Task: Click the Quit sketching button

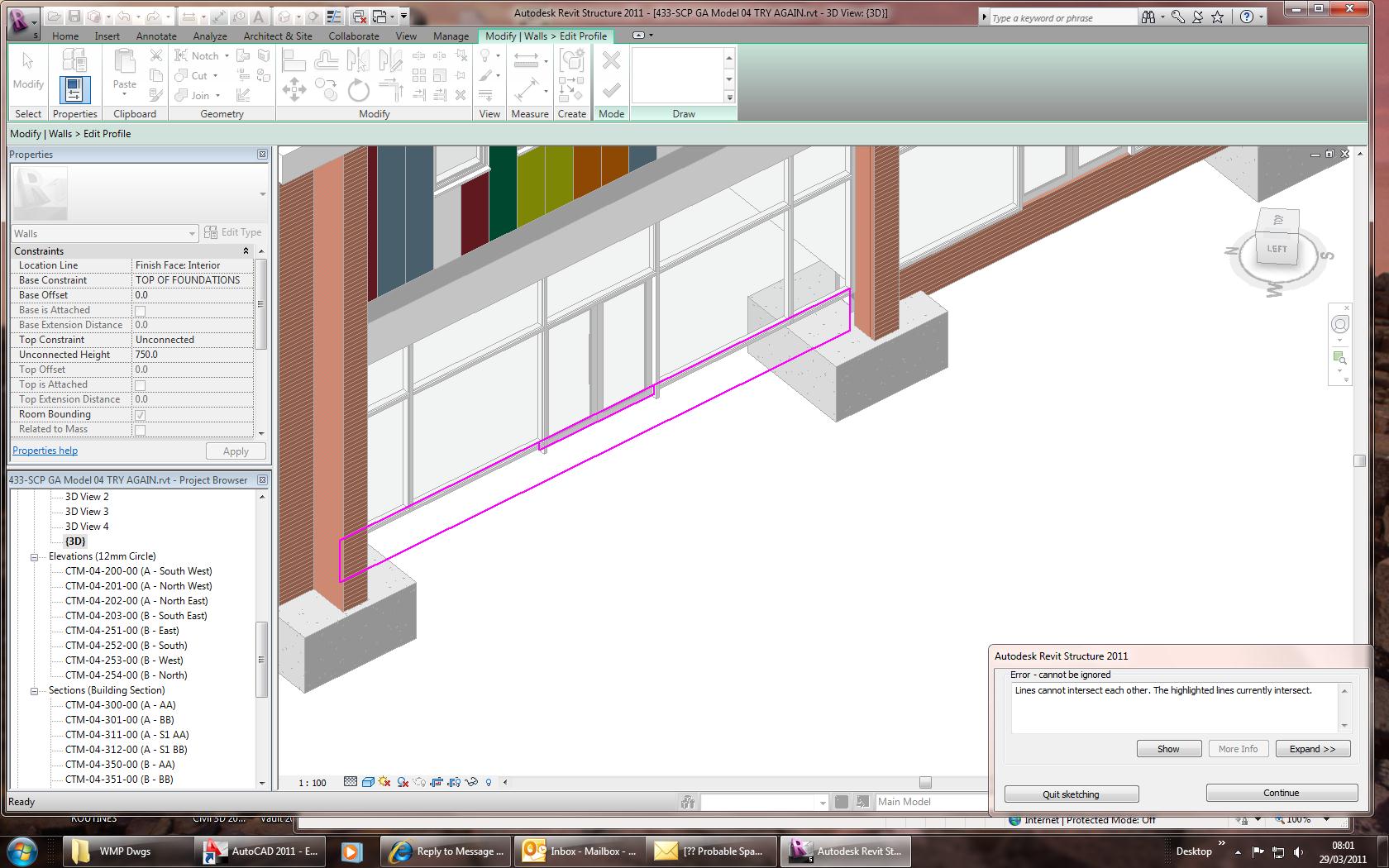Action: point(1072,794)
